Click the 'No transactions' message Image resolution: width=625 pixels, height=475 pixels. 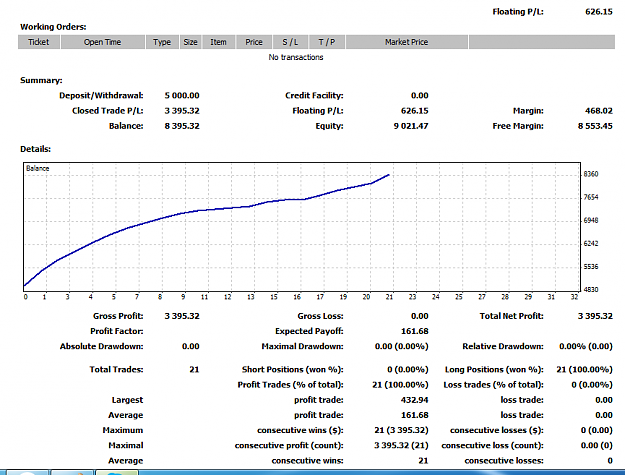pyautogui.click(x=296, y=57)
